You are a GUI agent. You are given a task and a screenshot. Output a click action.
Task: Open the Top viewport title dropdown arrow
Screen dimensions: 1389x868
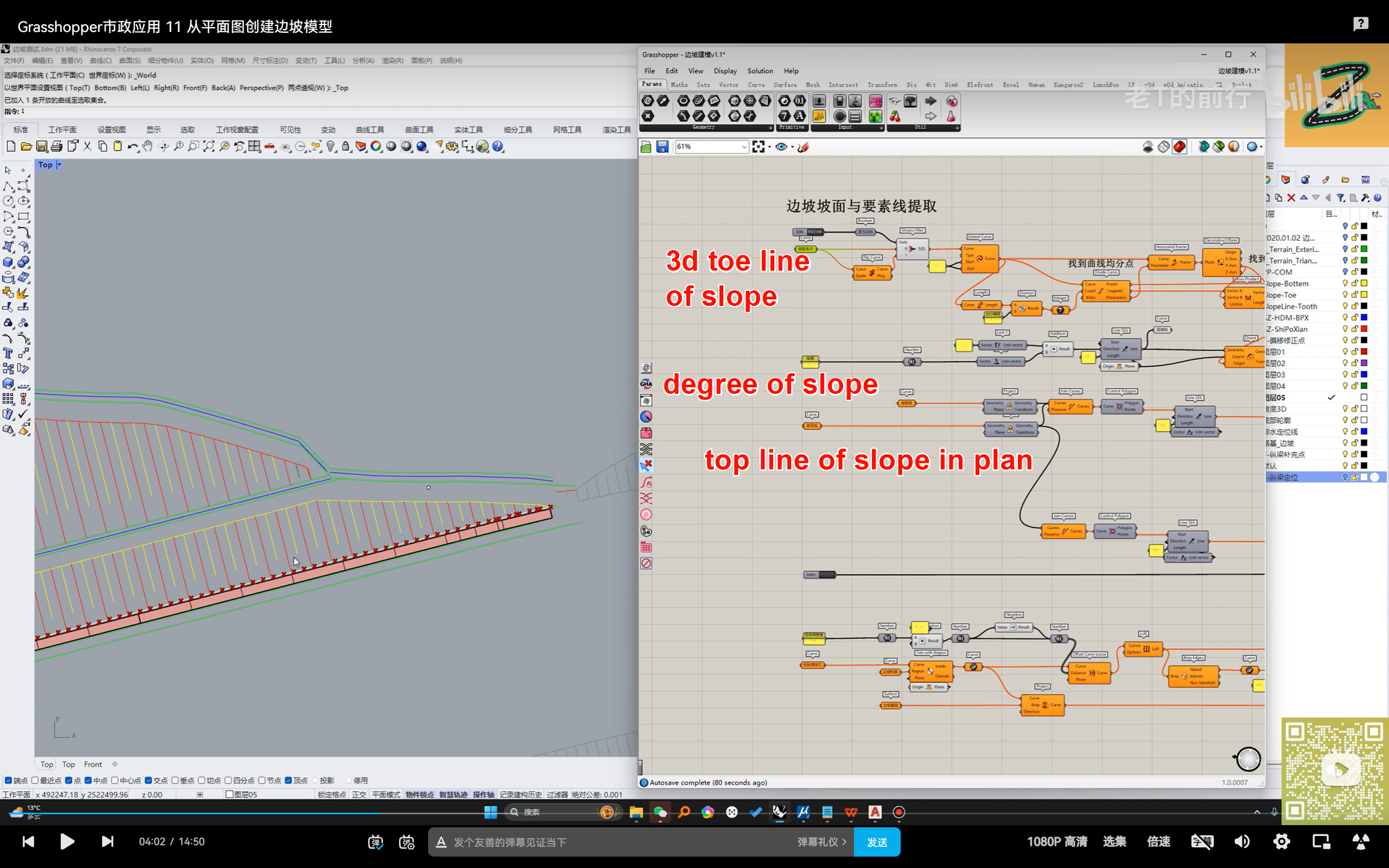[59, 165]
